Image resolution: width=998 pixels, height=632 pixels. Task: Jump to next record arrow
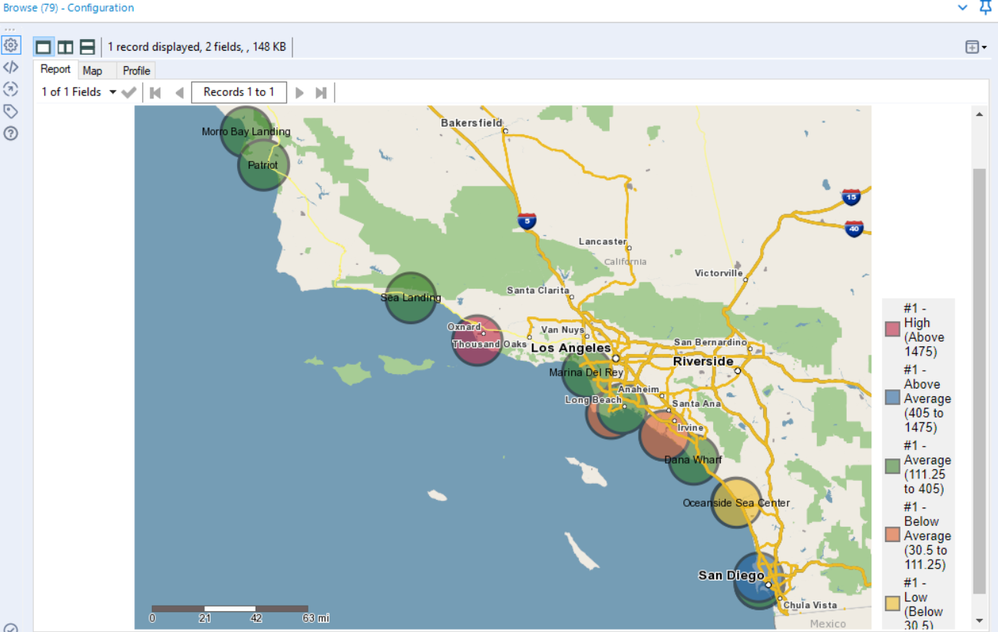(x=299, y=93)
